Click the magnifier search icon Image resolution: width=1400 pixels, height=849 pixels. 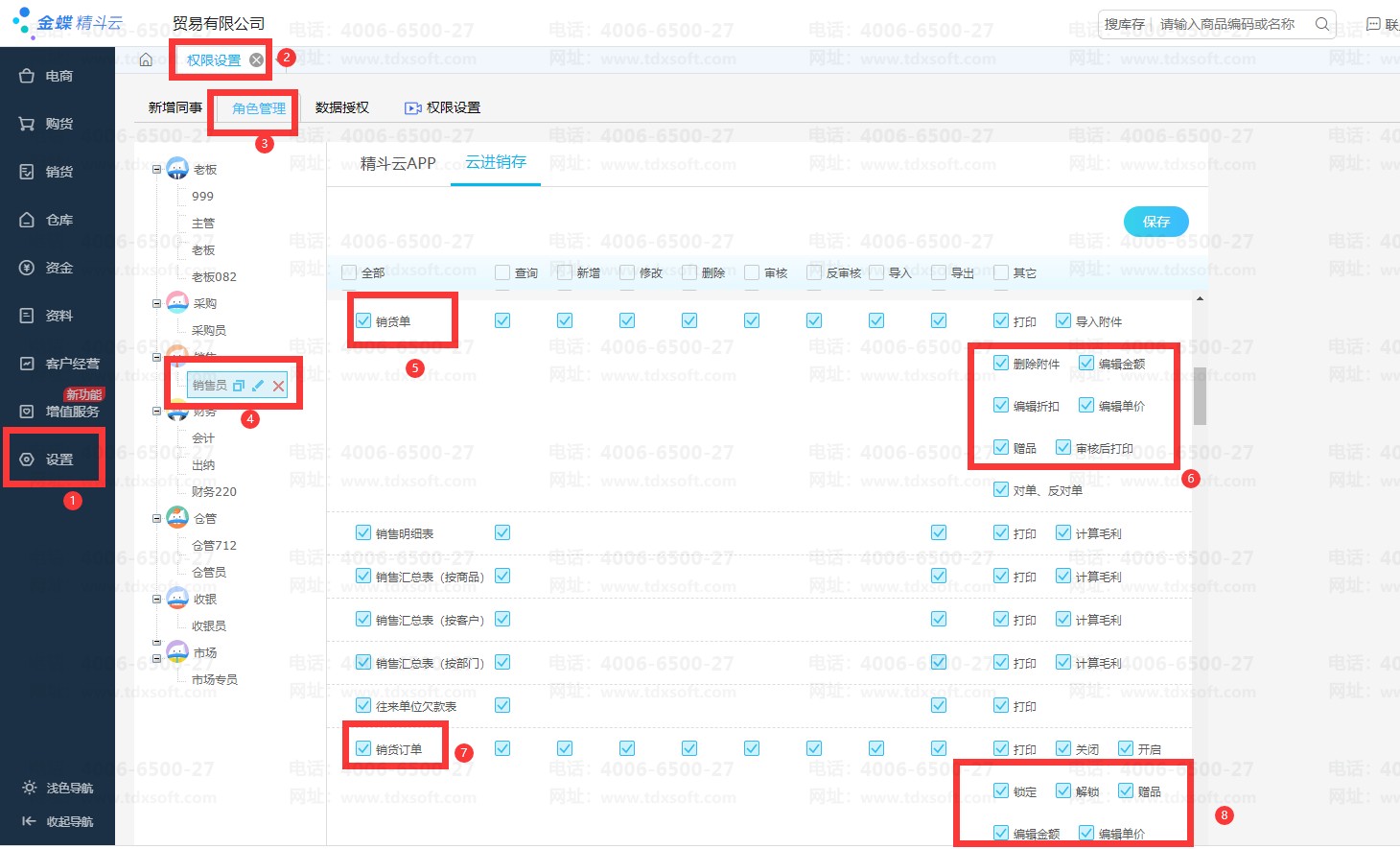(1322, 24)
